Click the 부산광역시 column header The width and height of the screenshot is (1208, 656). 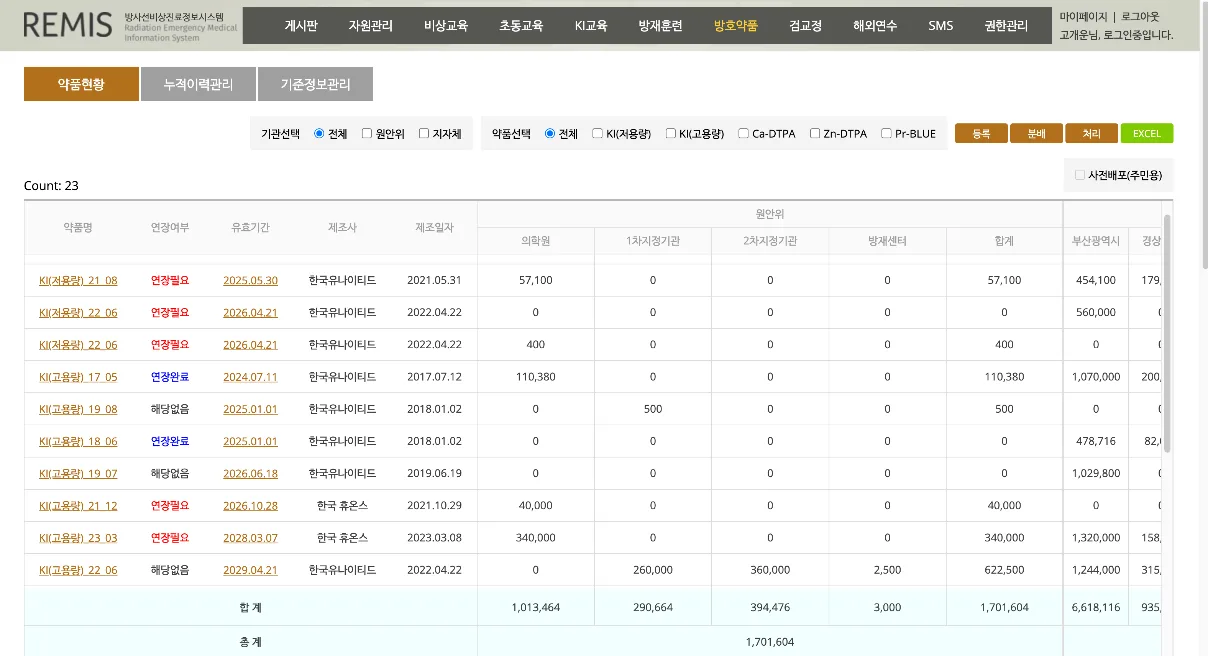[1096, 240]
